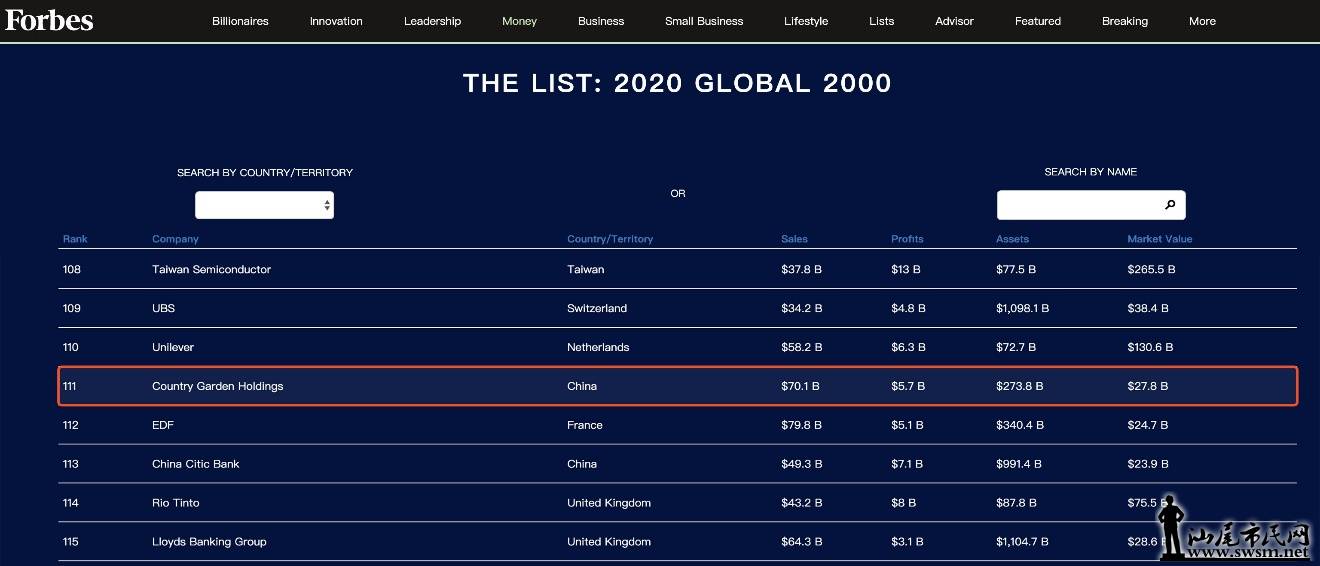Open the country/territory dropdown

(x=264, y=205)
